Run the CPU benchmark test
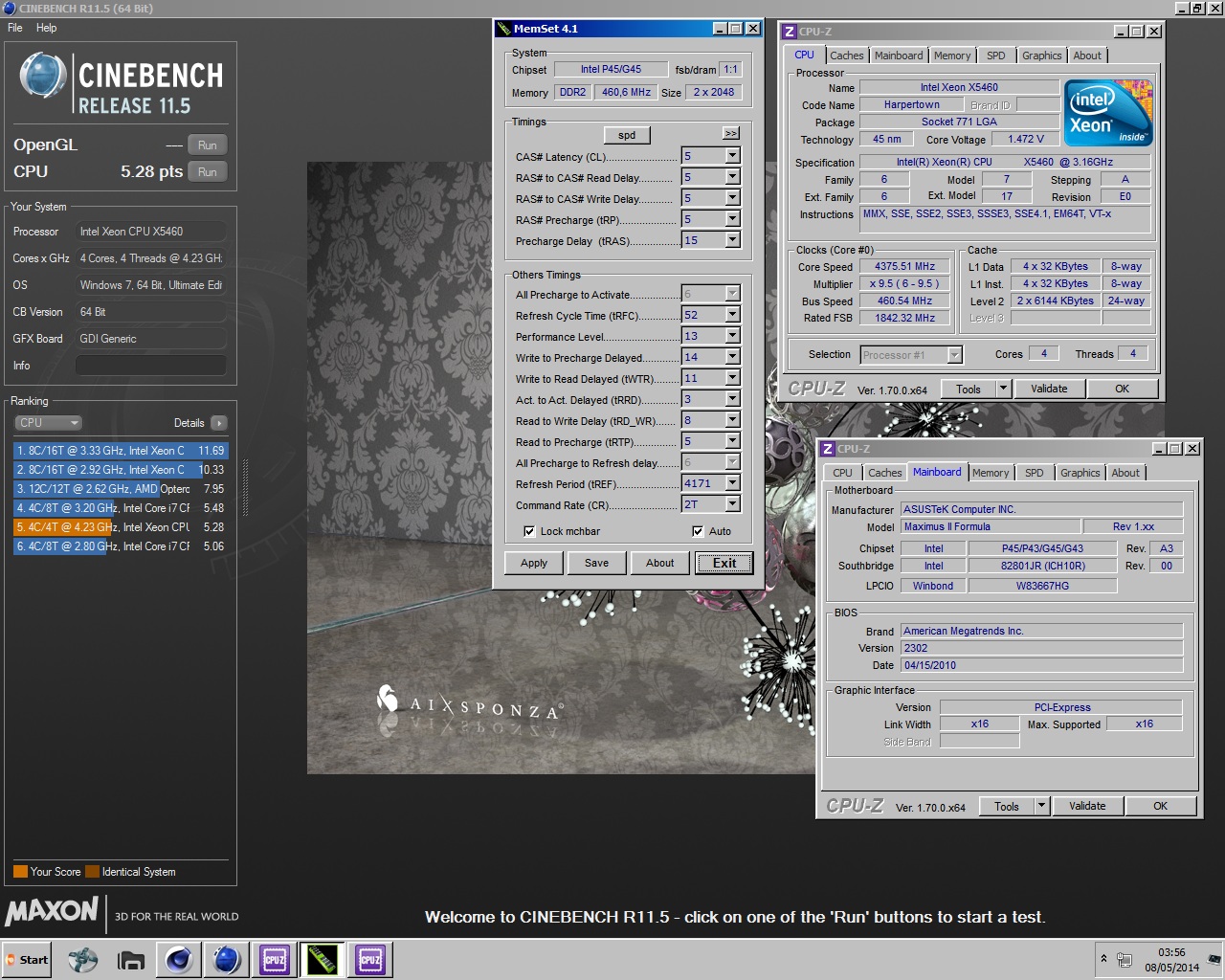This screenshot has height=980, width=1225. (x=208, y=172)
